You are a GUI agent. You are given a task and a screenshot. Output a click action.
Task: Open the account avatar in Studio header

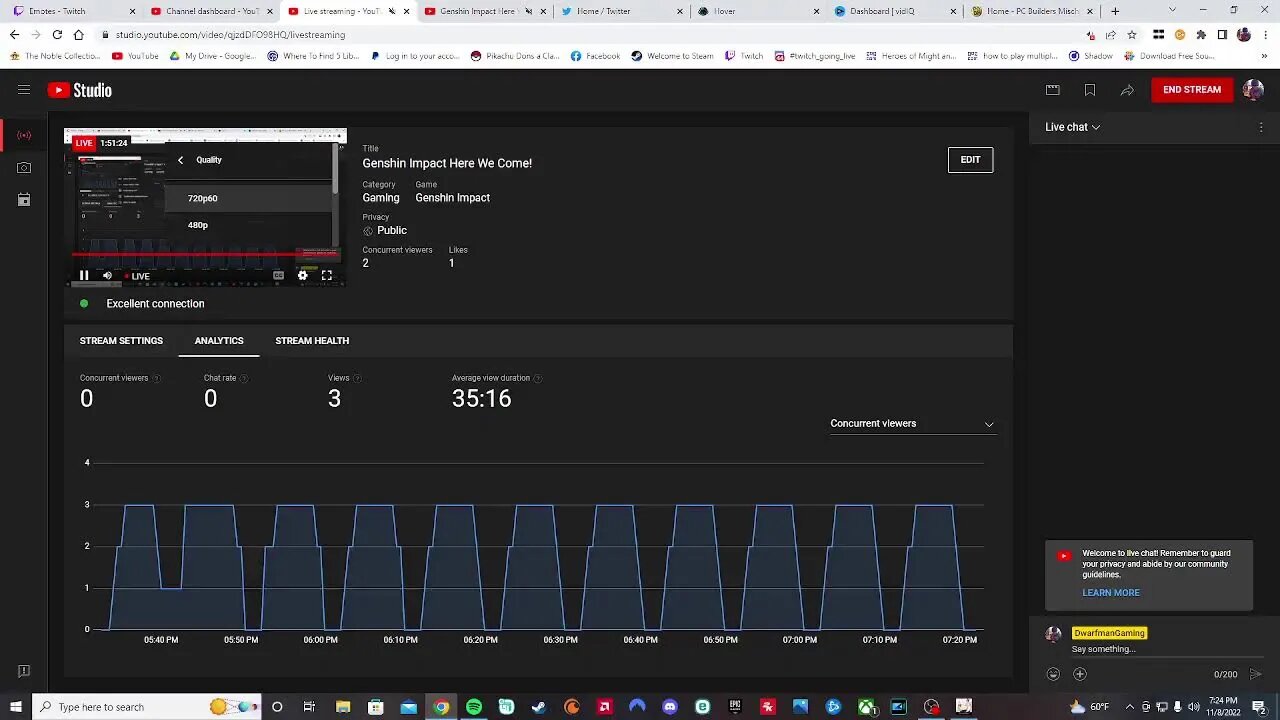1253,90
